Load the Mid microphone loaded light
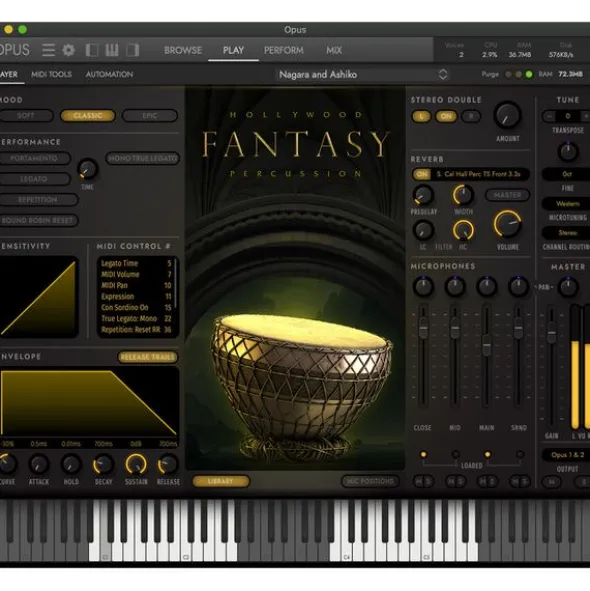The image size is (590, 591). pyautogui.click(x=455, y=455)
